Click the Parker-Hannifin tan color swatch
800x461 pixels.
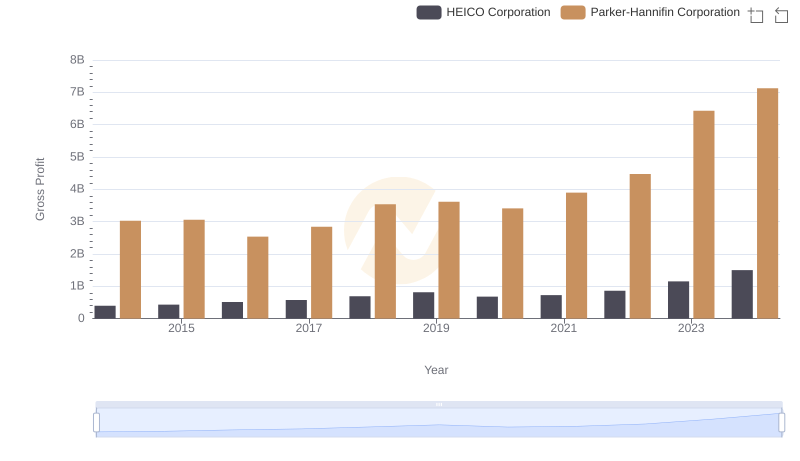coord(572,12)
